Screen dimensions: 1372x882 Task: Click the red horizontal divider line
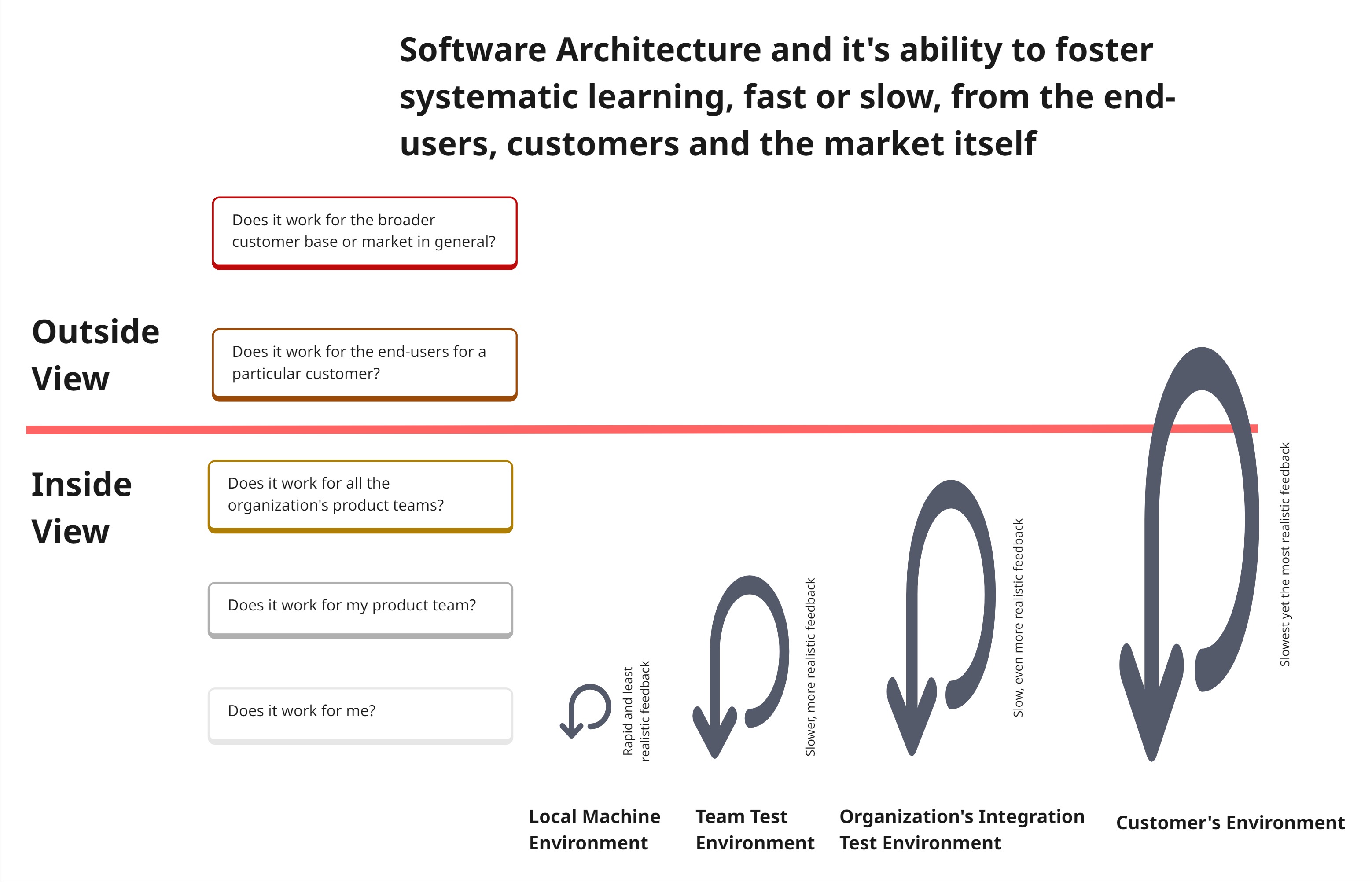click(x=573, y=430)
